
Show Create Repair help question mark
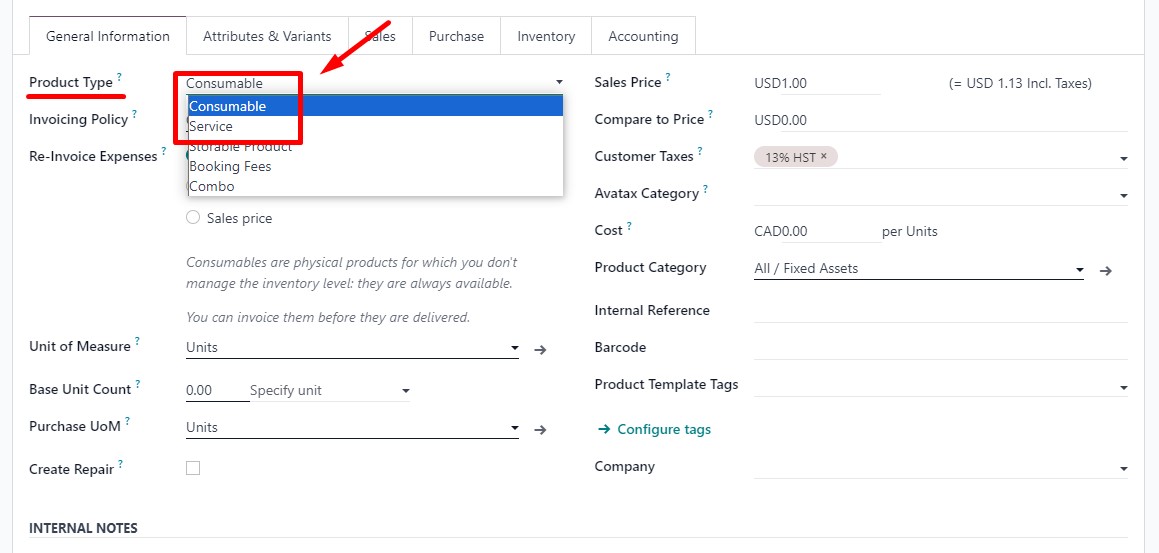pos(120,464)
